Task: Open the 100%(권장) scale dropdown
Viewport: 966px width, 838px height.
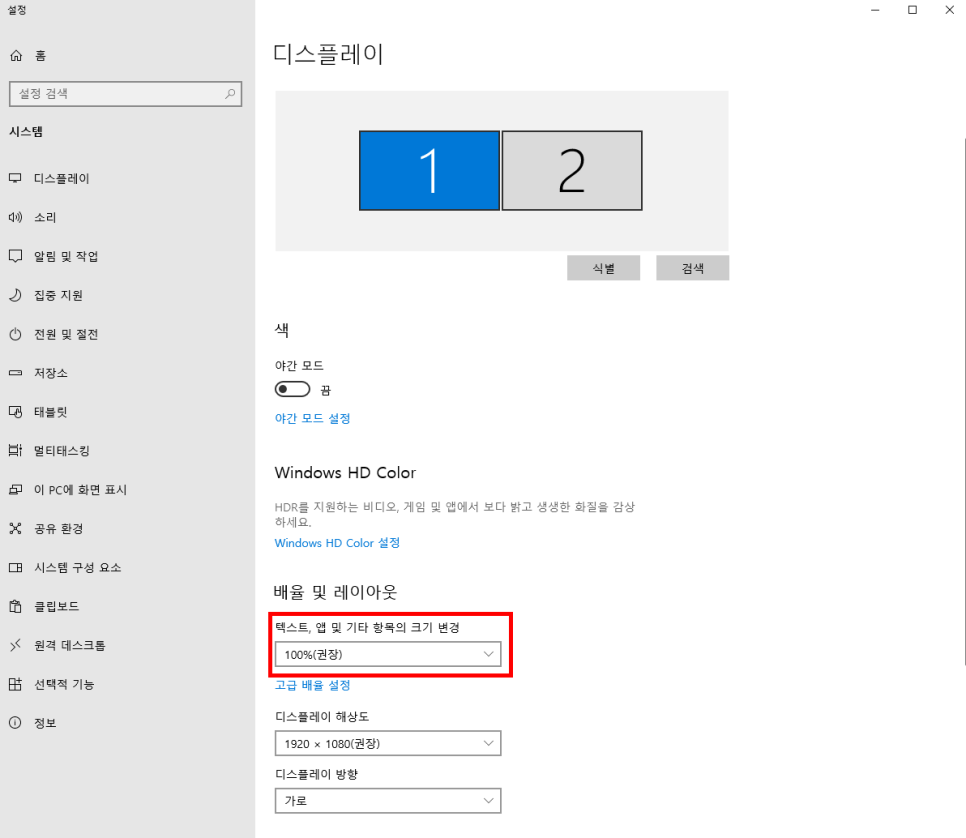Action: (x=388, y=654)
